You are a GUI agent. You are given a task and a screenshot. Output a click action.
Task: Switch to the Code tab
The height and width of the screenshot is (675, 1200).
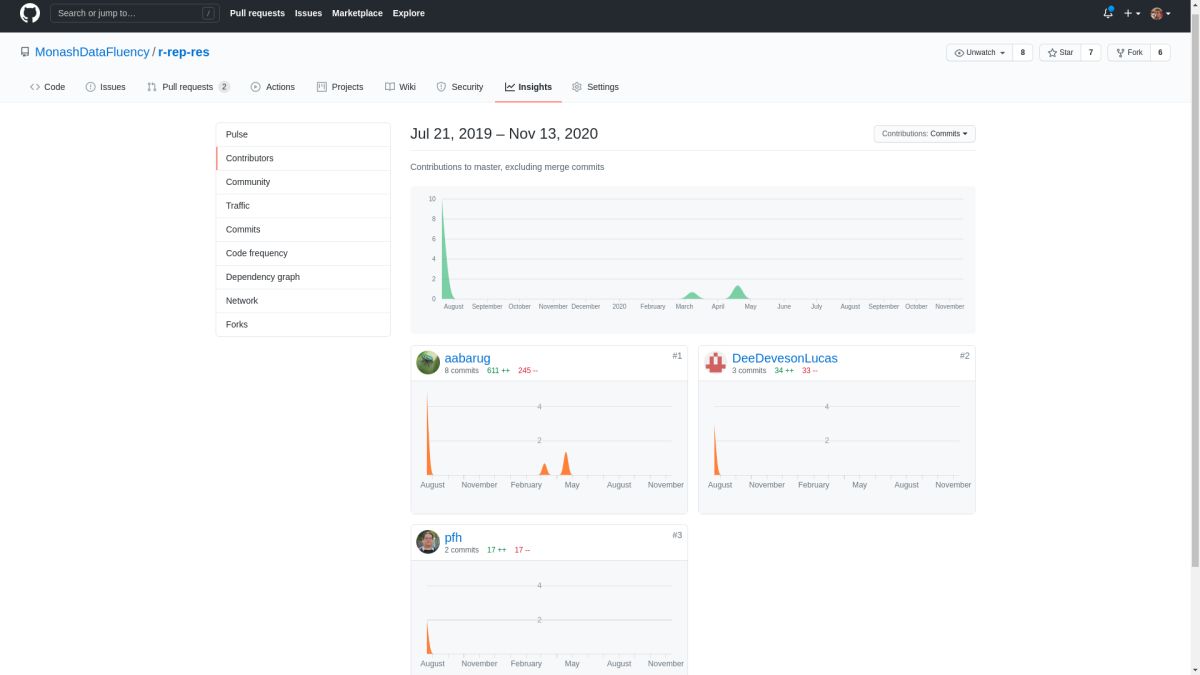(47, 87)
